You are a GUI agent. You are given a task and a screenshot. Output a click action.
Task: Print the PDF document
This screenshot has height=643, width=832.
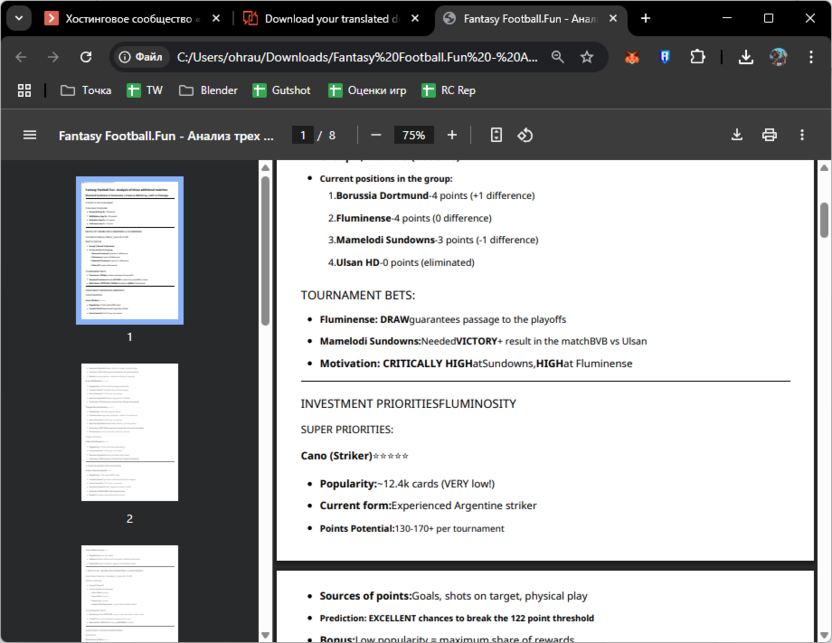coord(769,135)
